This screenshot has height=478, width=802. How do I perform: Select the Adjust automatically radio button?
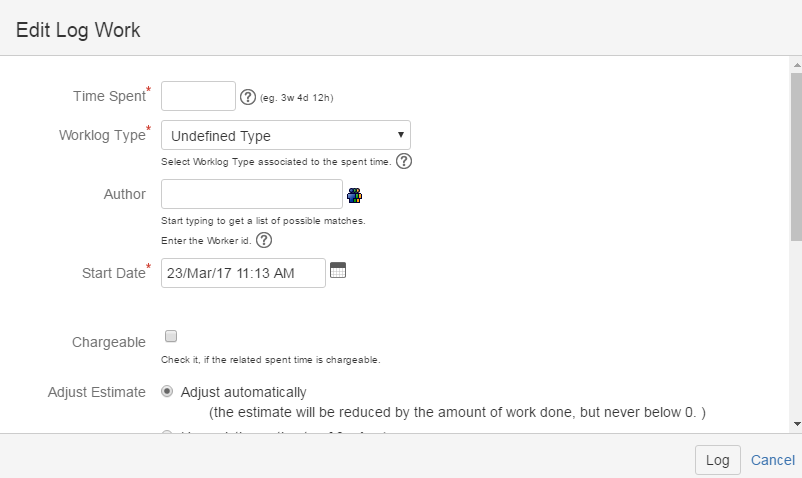coord(167,392)
